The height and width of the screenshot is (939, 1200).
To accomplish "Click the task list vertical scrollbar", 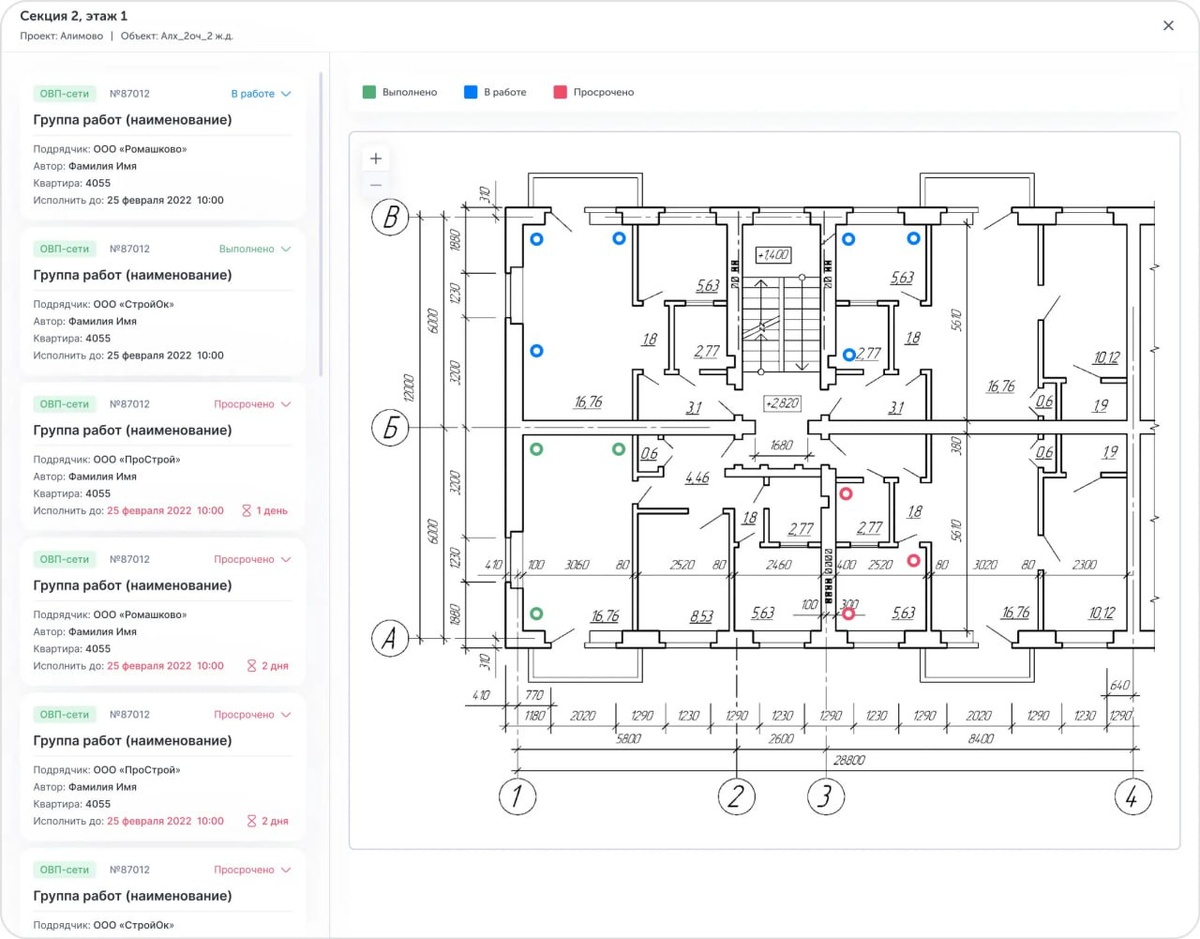I will coord(321,224).
